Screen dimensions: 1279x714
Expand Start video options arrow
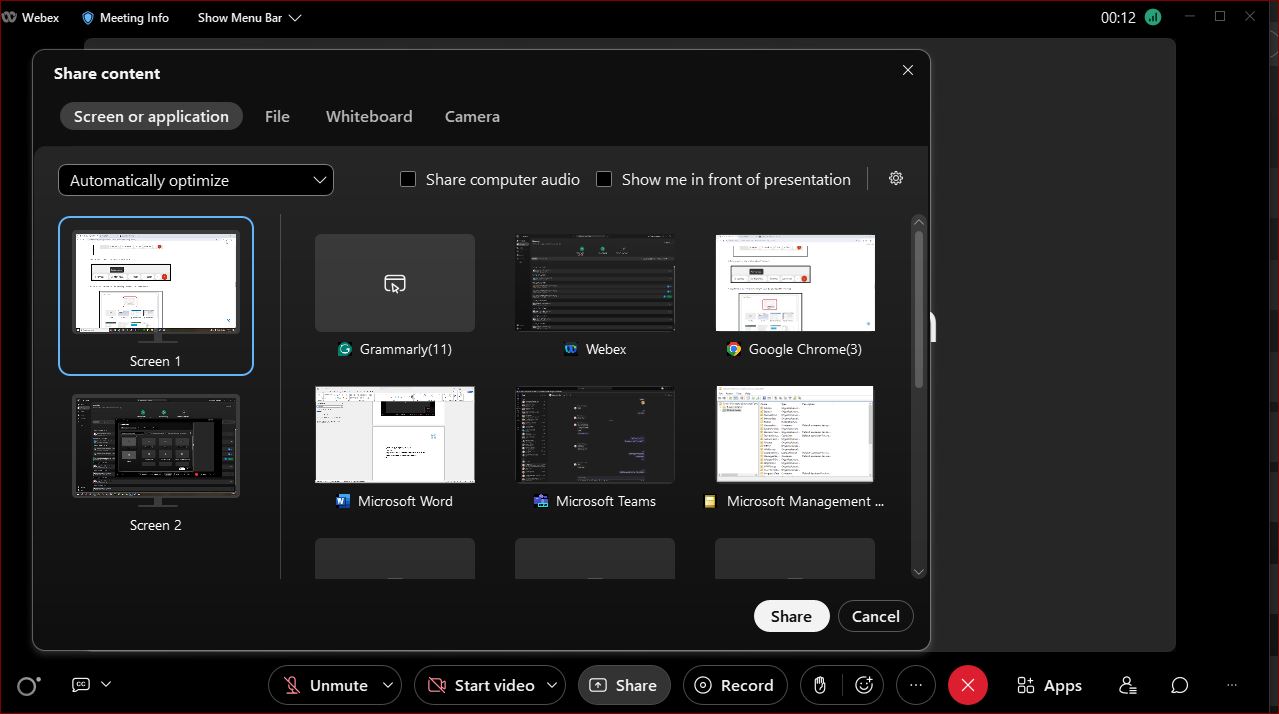(554, 685)
